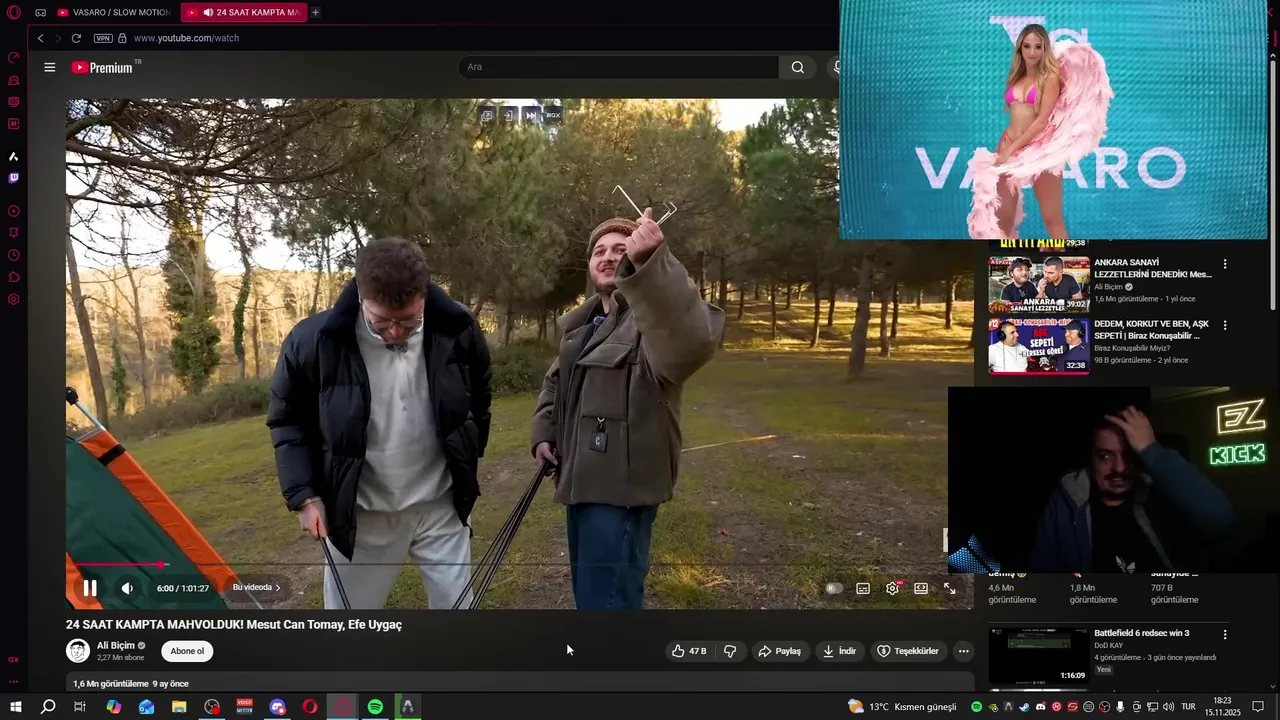Click the 'Battlefield 6 redsec win 3' title
Screen dimensions: 1280x720
(1141, 633)
